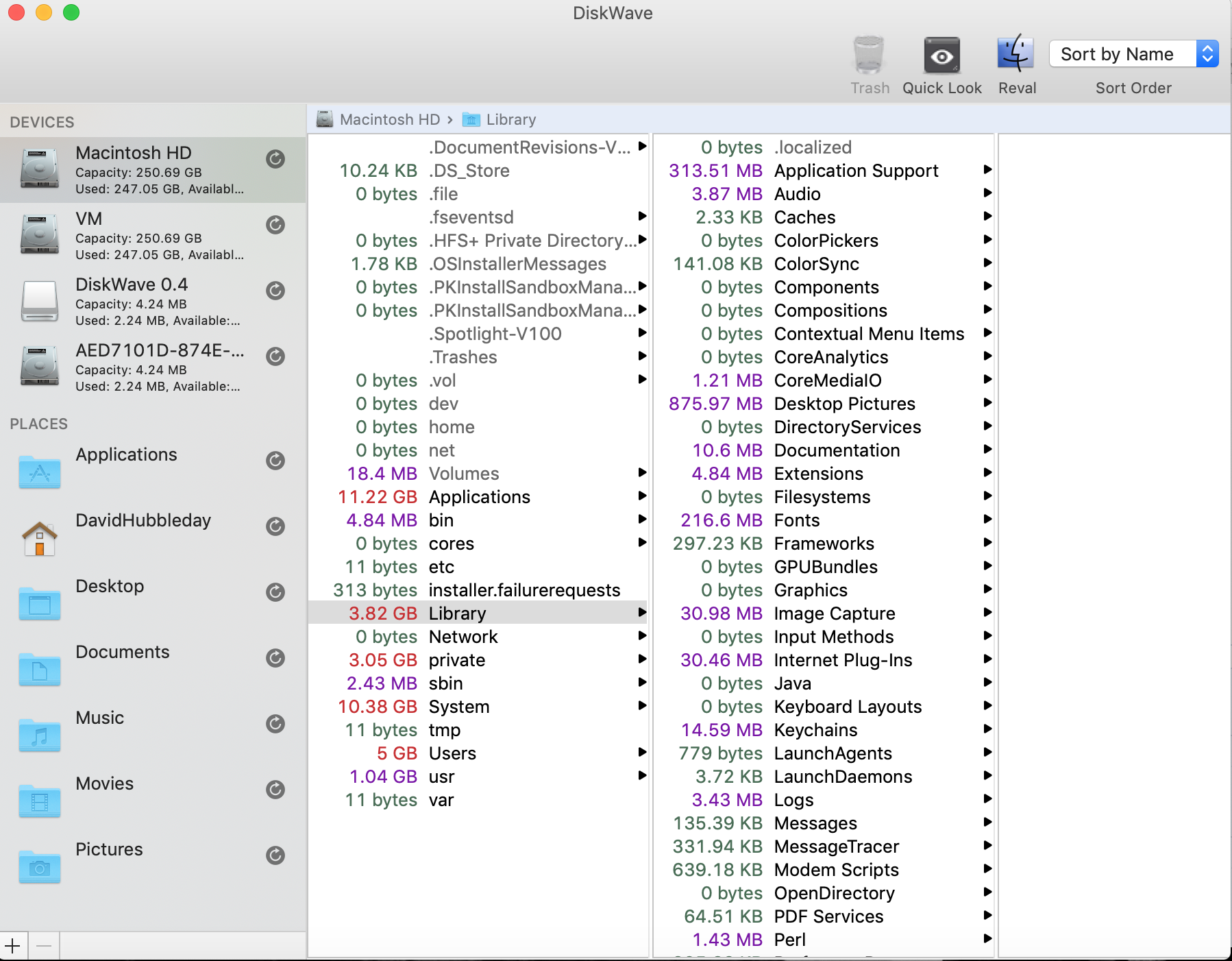Refresh the Applications place
1232x961 pixels.
click(275, 461)
